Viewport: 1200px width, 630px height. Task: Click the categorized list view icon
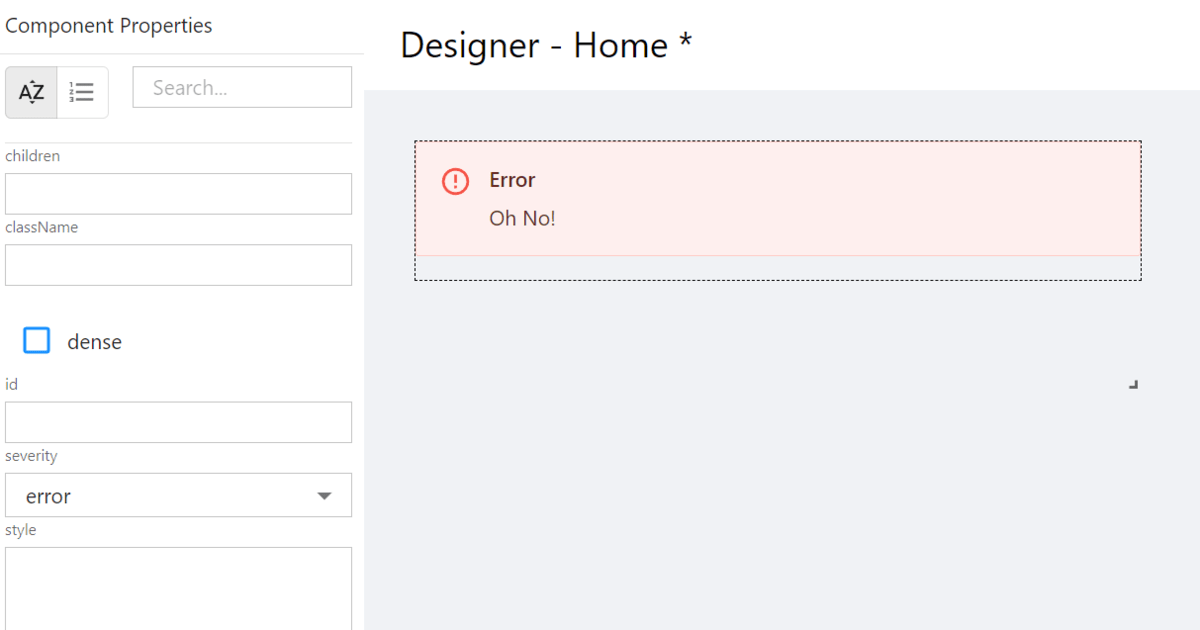(x=82, y=93)
